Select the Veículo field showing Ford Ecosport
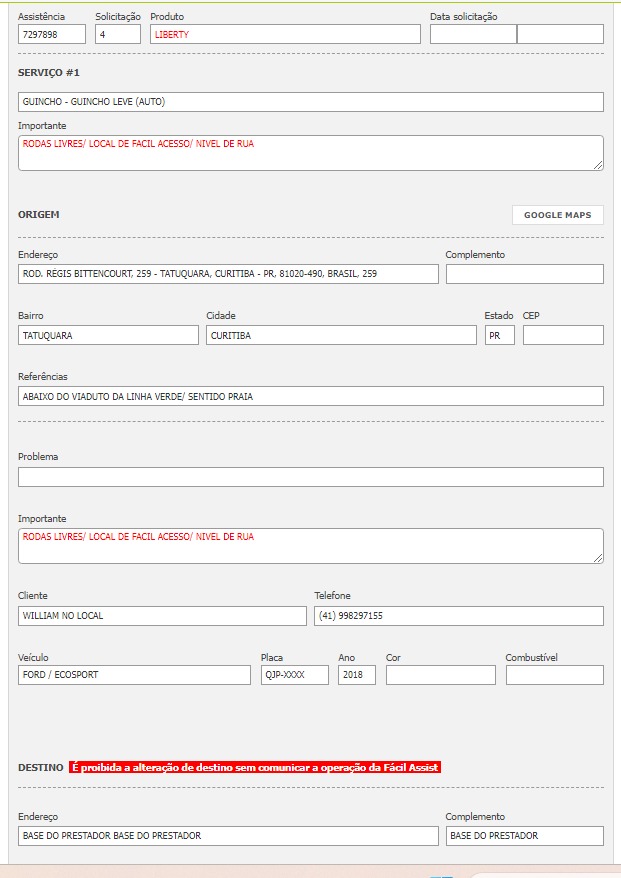Image resolution: width=621 pixels, height=878 pixels. pyautogui.click(x=134, y=675)
